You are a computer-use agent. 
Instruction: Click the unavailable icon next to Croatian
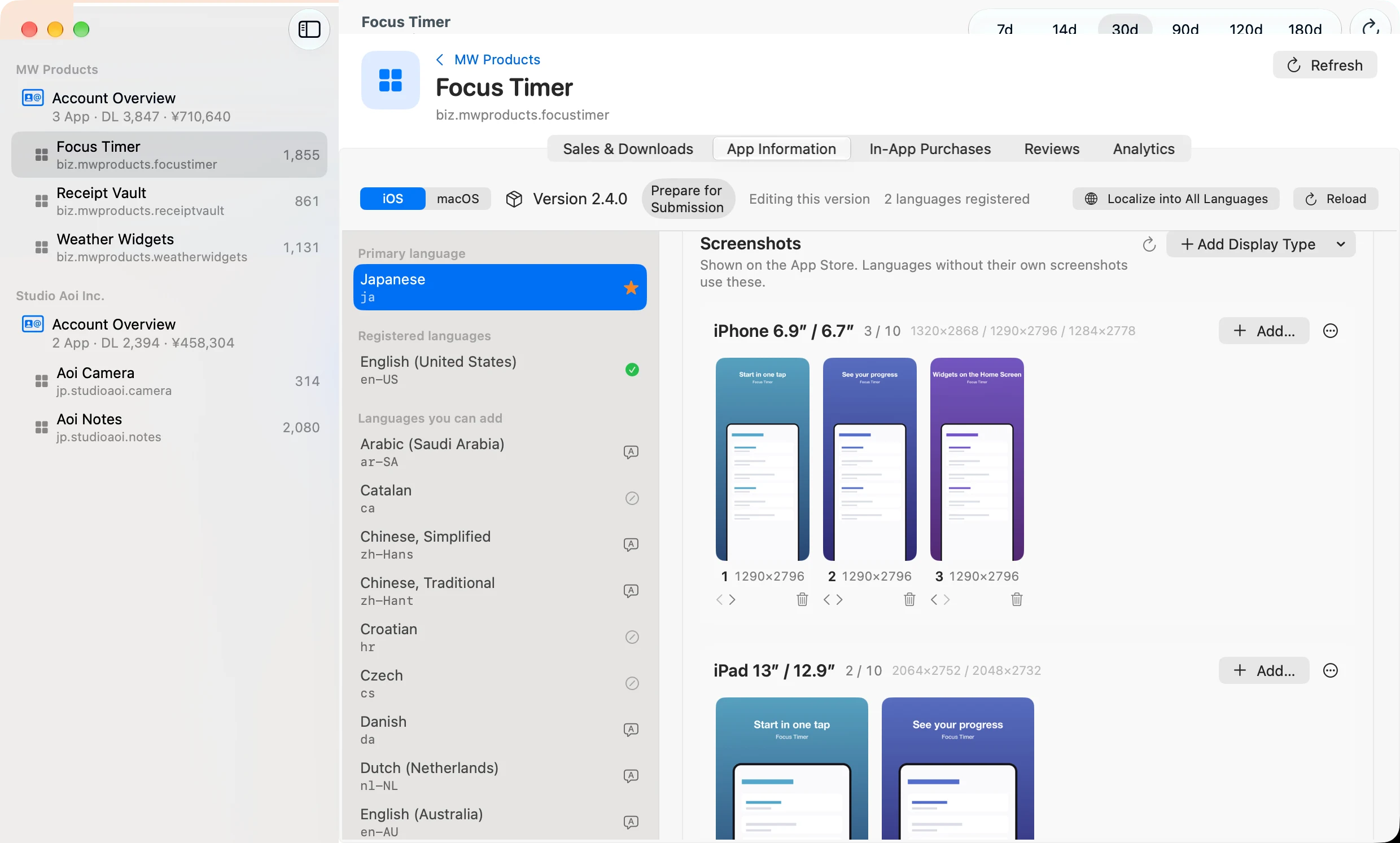point(632,638)
